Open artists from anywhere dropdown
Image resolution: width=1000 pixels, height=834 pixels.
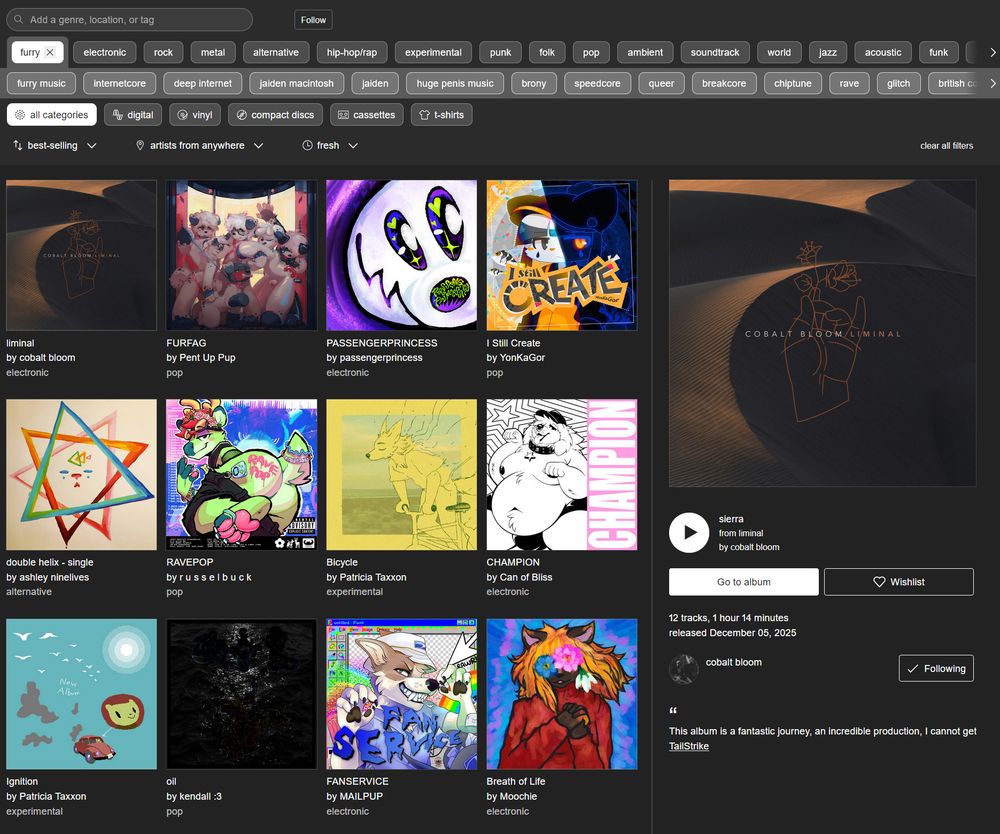200,145
